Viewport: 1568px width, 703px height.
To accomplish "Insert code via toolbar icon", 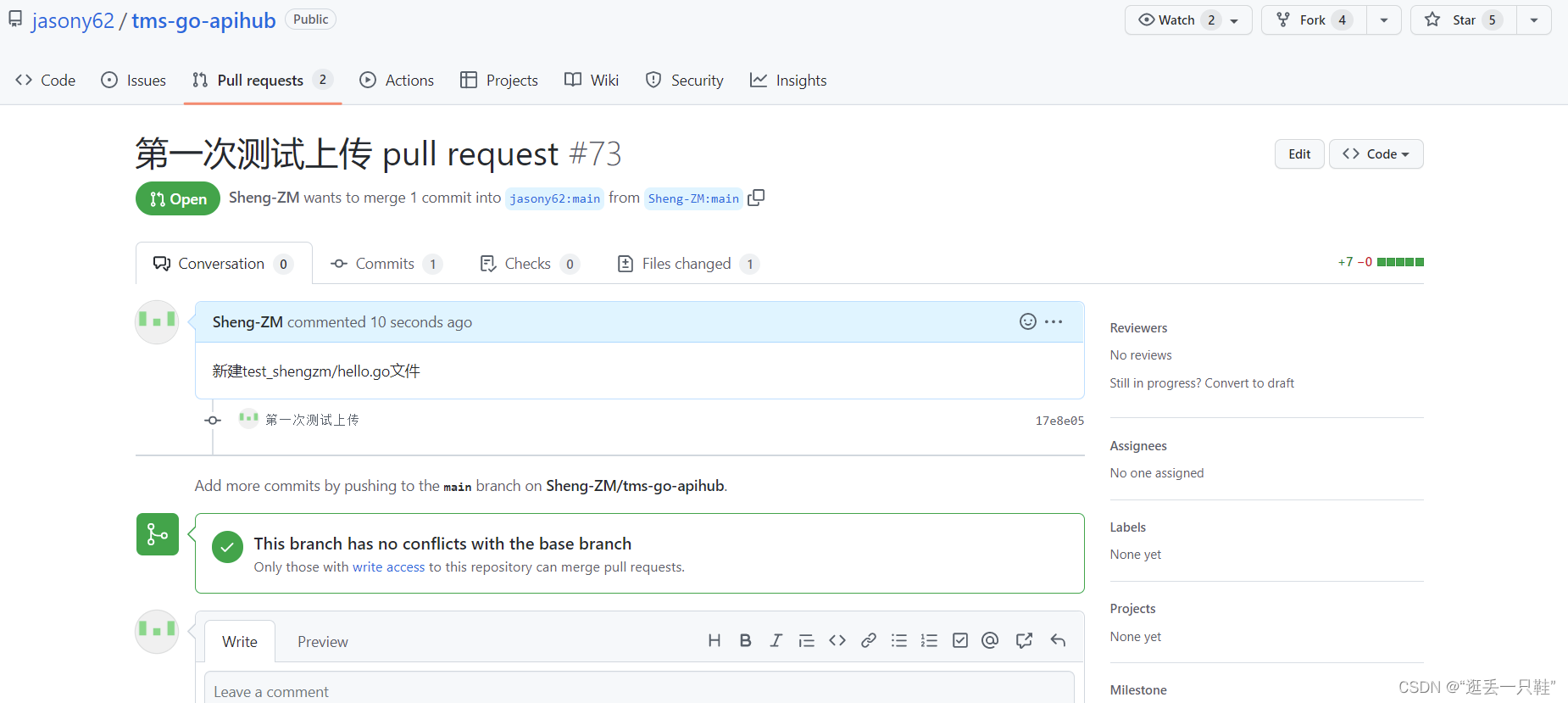I will pos(837,640).
